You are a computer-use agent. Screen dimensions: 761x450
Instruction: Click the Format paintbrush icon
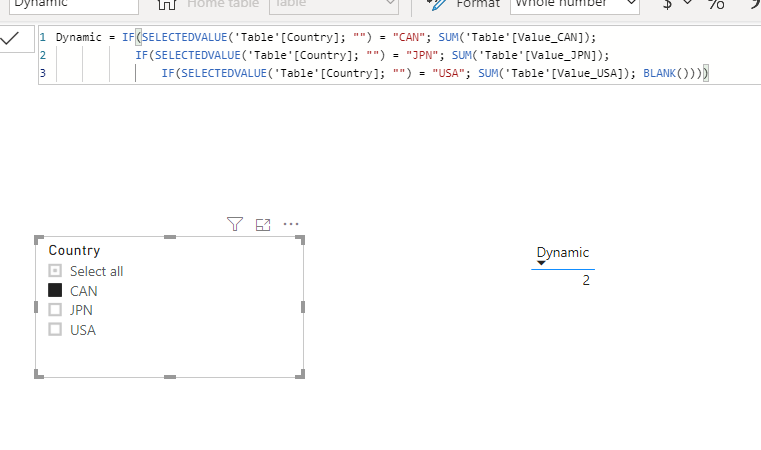[437, 4]
